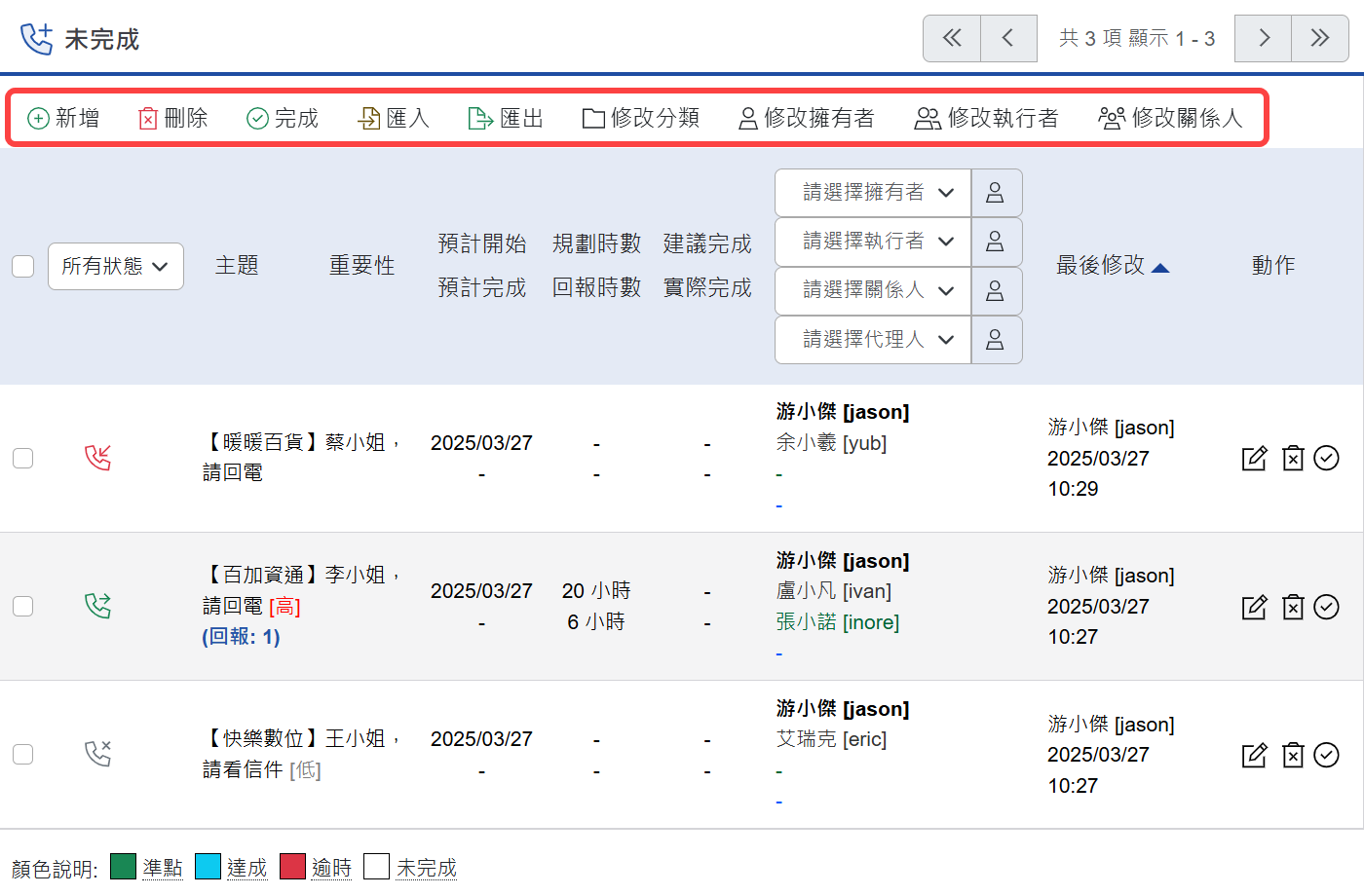The height and width of the screenshot is (896, 1364).
Task: Click the 建議完成 column header
Action: (708, 243)
